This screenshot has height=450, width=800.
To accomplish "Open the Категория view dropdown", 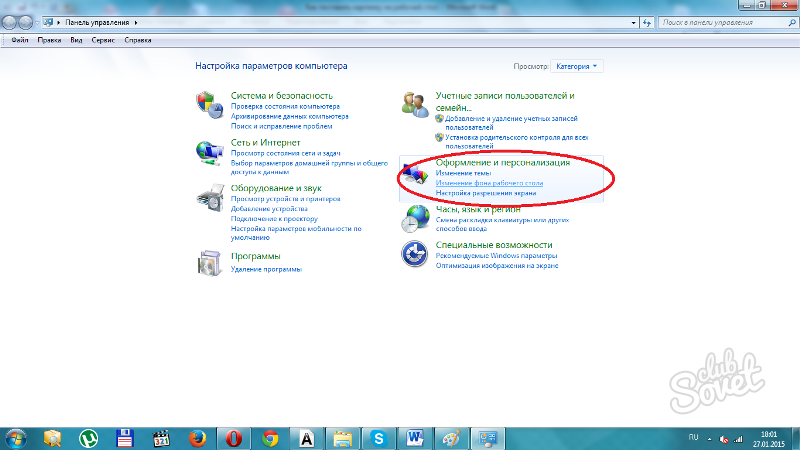I will 577,66.
